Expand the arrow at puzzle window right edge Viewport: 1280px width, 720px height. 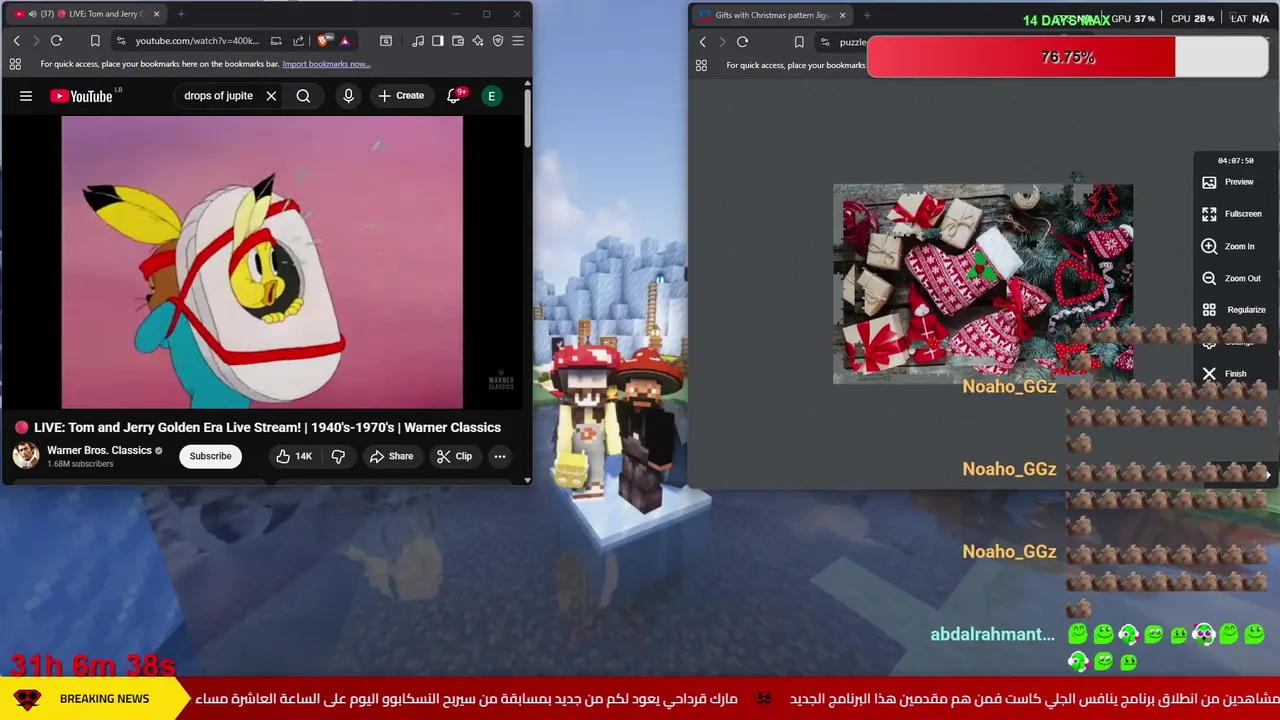pos(1267,475)
